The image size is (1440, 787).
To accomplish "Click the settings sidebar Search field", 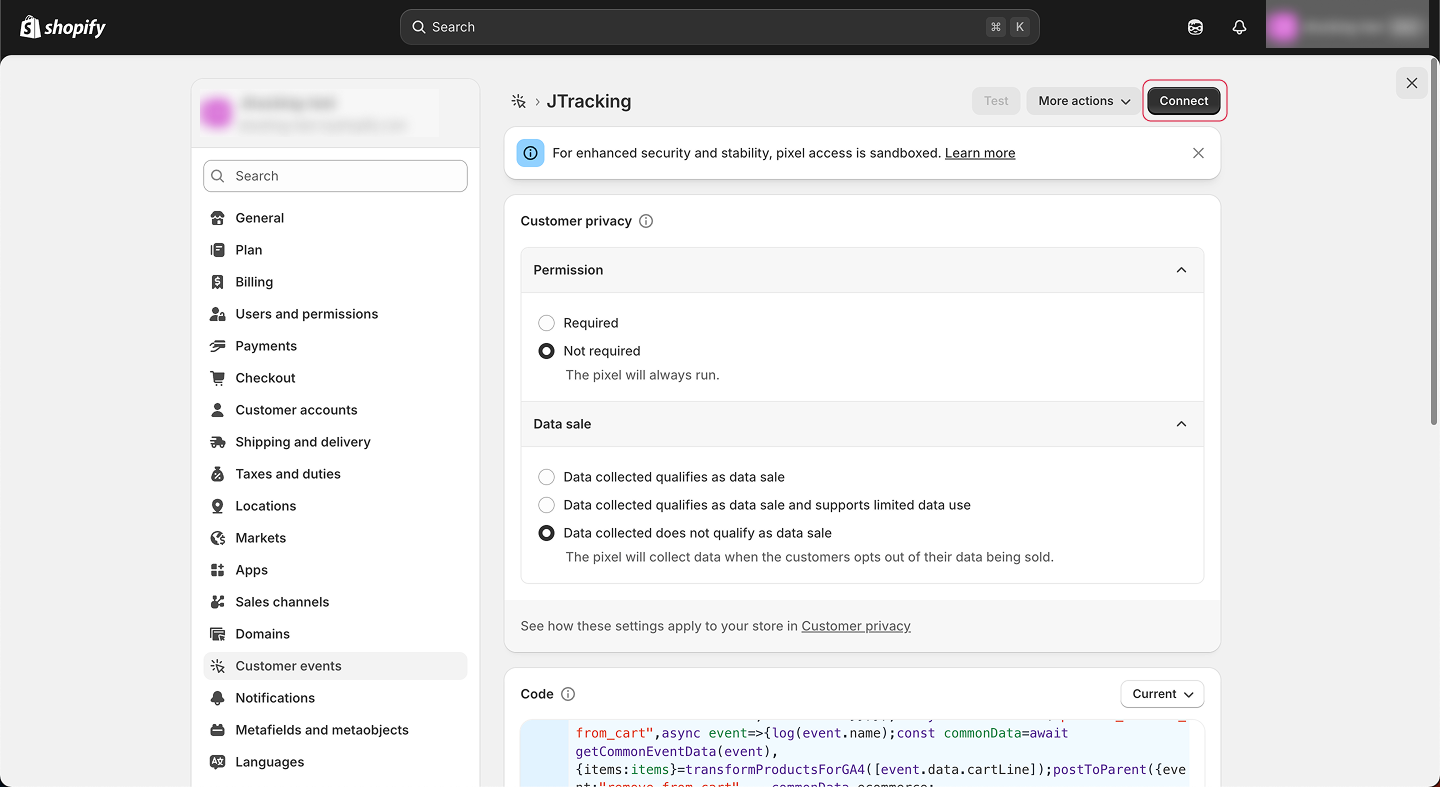I will (335, 176).
